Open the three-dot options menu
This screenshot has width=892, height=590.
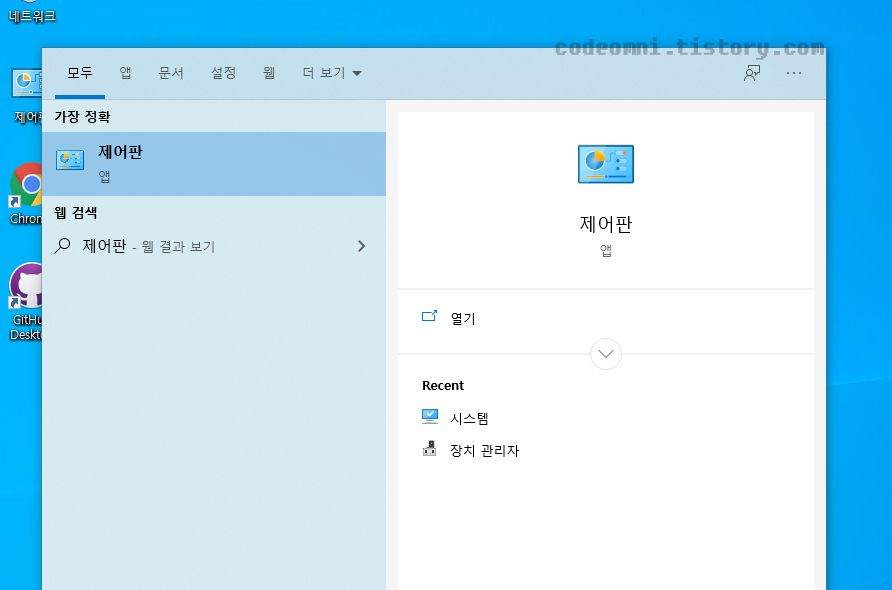pos(794,73)
